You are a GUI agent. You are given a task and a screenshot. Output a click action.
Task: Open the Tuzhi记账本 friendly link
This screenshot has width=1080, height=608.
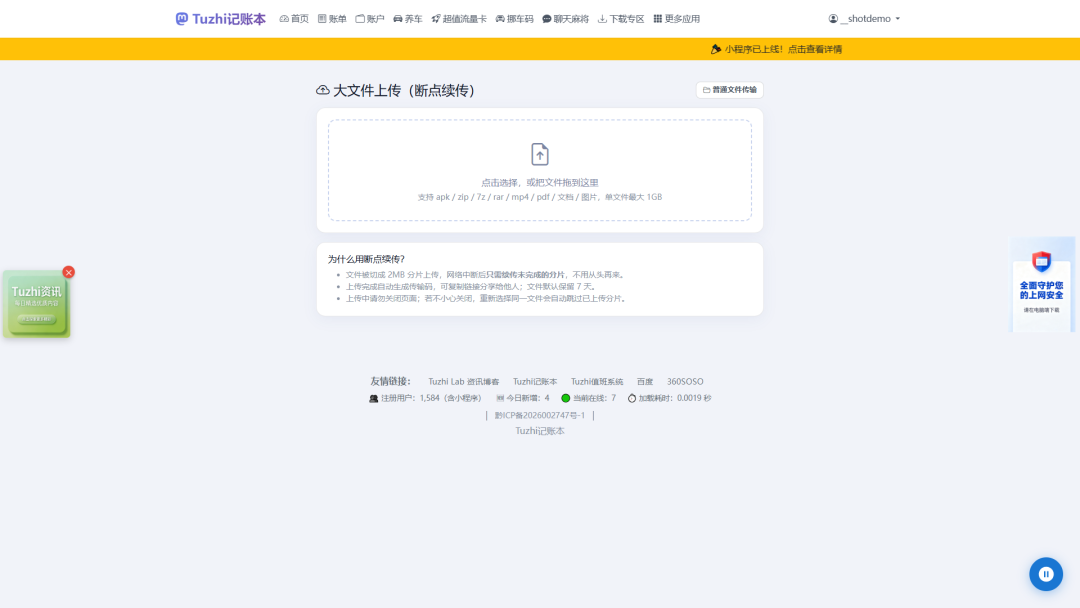pyautogui.click(x=534, y=381)
